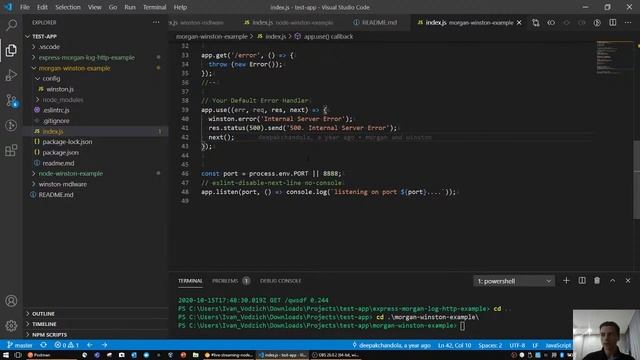Split the editor to the right
This screenshot has width=640, height=360.
(613, 23)
